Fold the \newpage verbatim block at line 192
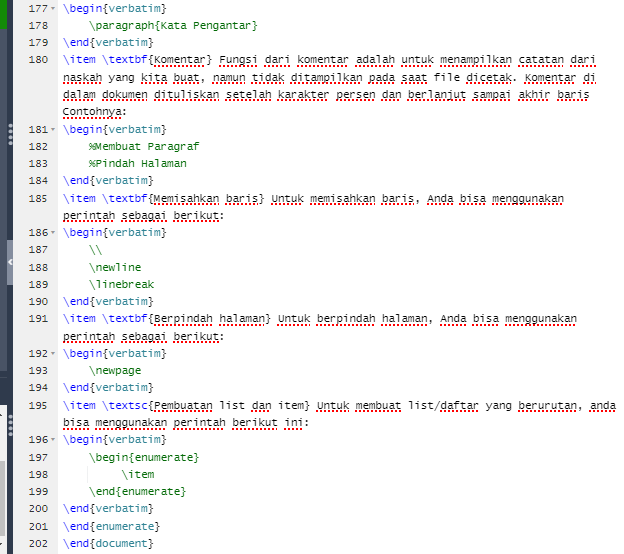 [53, 353]
